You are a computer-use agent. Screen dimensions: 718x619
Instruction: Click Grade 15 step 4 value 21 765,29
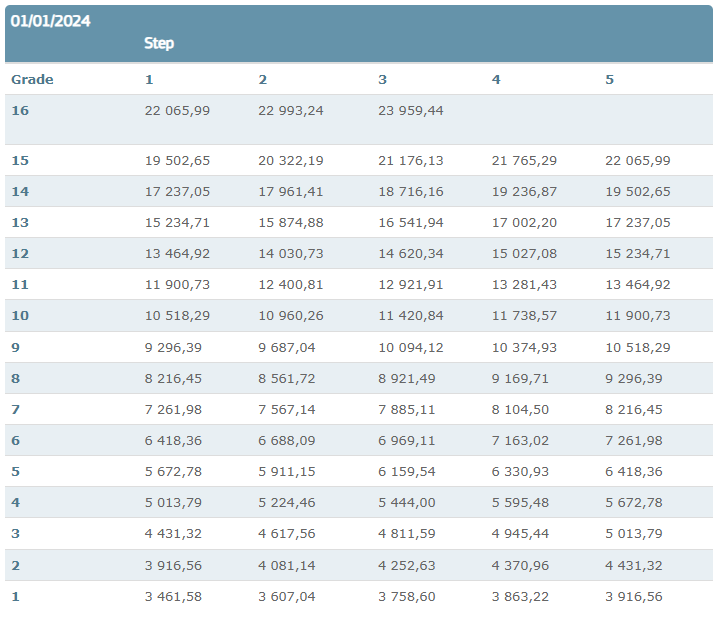pyautogui.click(x=524, y=160)
